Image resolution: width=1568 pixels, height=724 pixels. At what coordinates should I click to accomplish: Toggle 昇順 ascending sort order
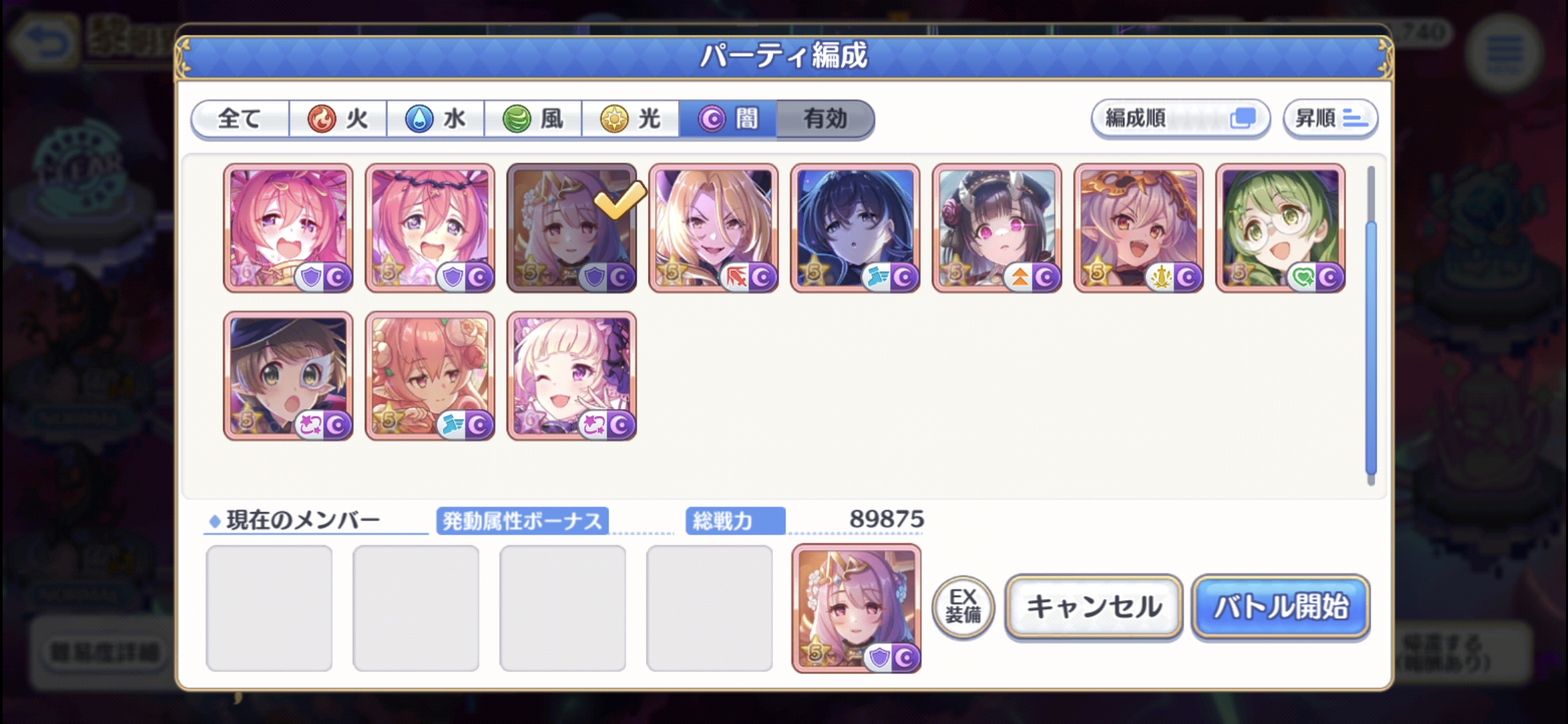click(1330, 119)
